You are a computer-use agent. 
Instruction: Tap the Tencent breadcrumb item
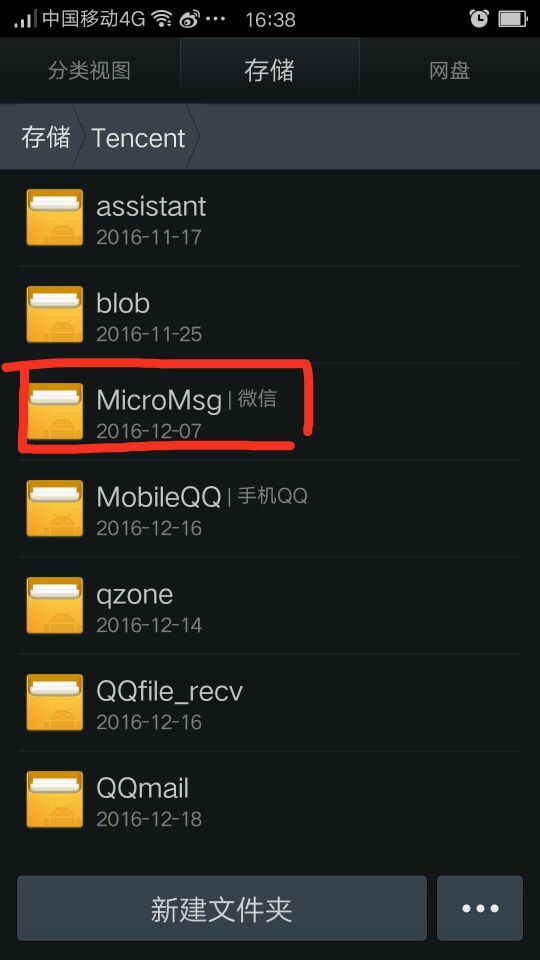tap(138, 138)
